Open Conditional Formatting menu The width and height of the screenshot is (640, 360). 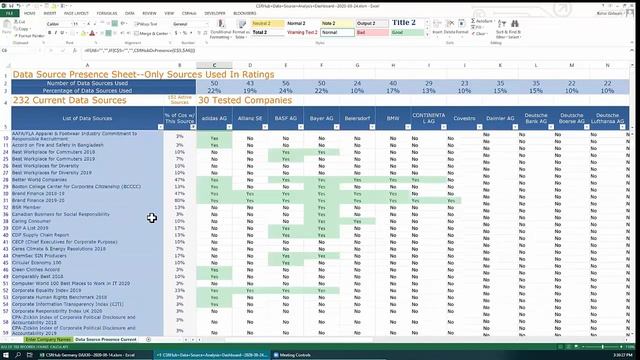(x=221, y=29)
